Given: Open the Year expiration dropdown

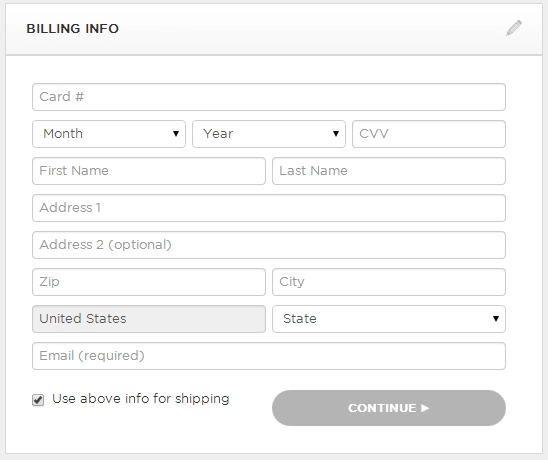Looking at the screenshot, I should coord(269,134).
